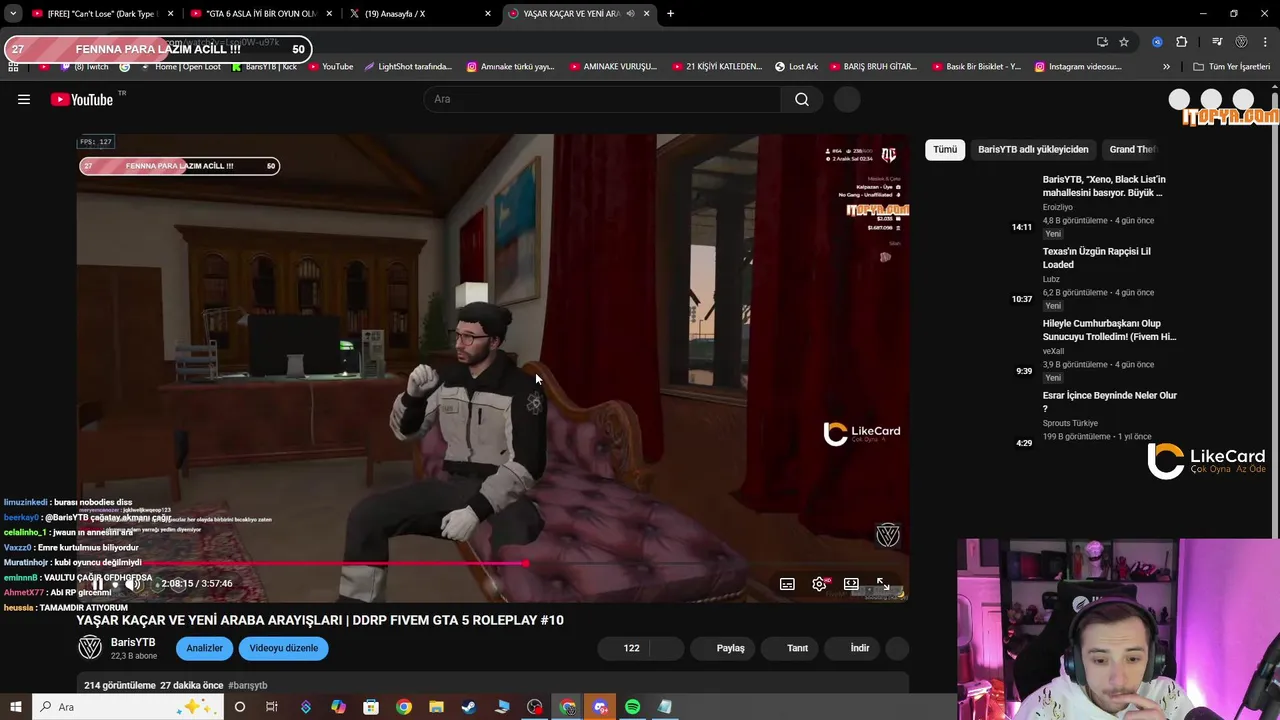
Task: Mute the YAŞAR KAÇAR tab via speaker icon
Action: coord(630,14)
